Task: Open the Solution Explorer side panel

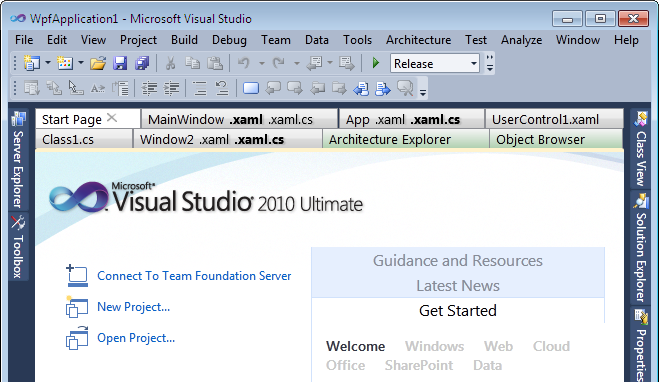Action: [x=641, y=248]
